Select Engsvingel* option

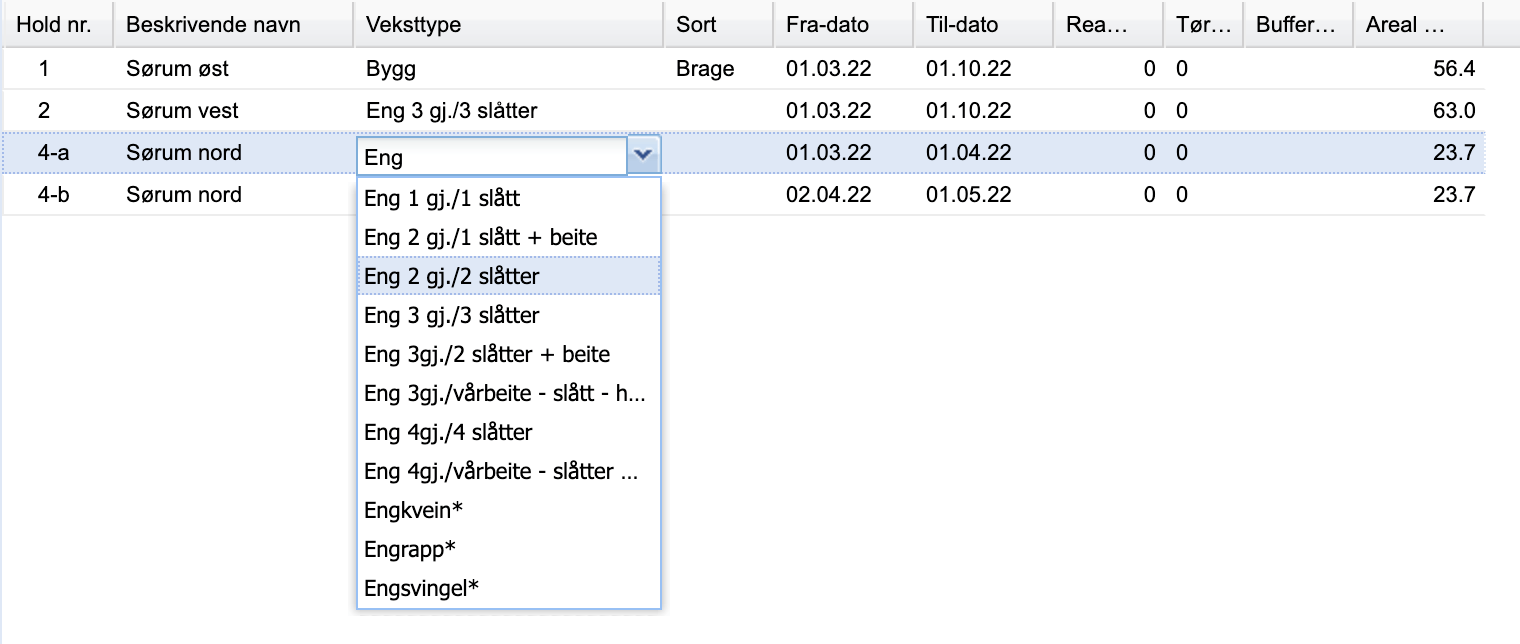point(509,589)
